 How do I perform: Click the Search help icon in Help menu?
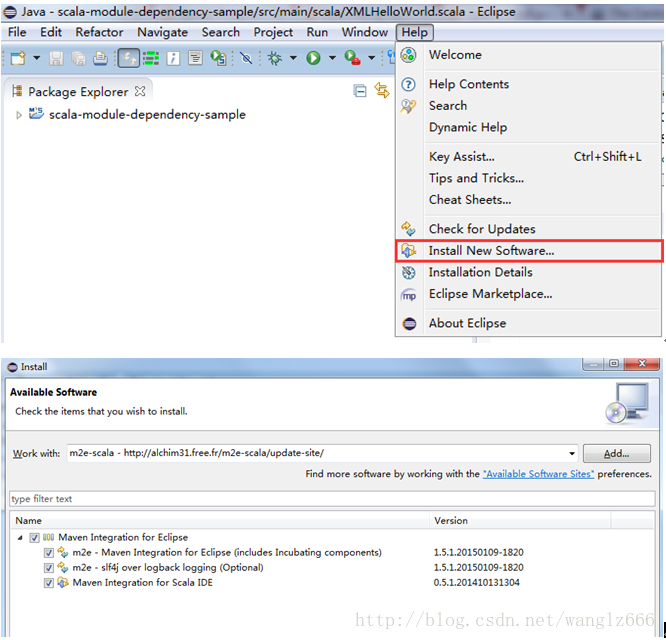[x=408, y=106]
